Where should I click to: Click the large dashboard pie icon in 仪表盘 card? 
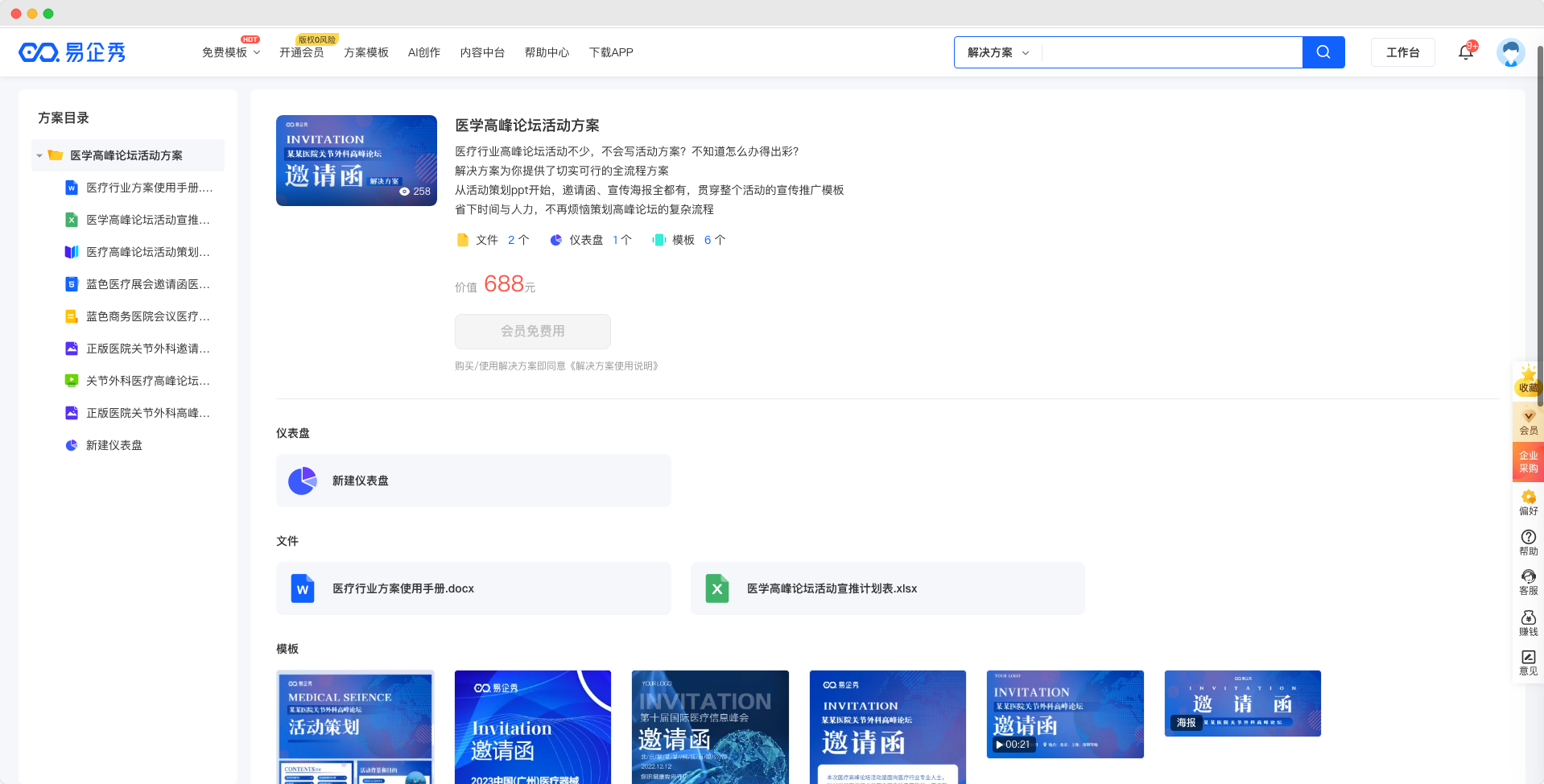(x=303, y=481)
